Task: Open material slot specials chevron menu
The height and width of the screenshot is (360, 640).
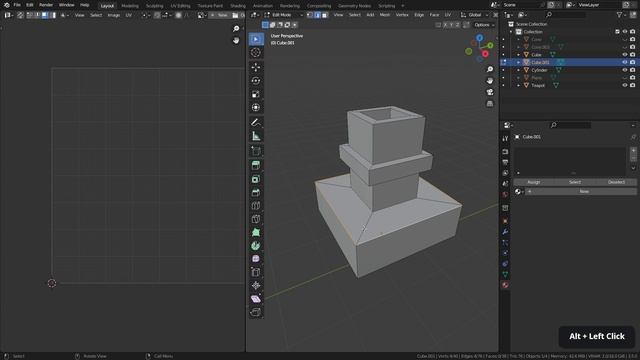Action: 633,168
